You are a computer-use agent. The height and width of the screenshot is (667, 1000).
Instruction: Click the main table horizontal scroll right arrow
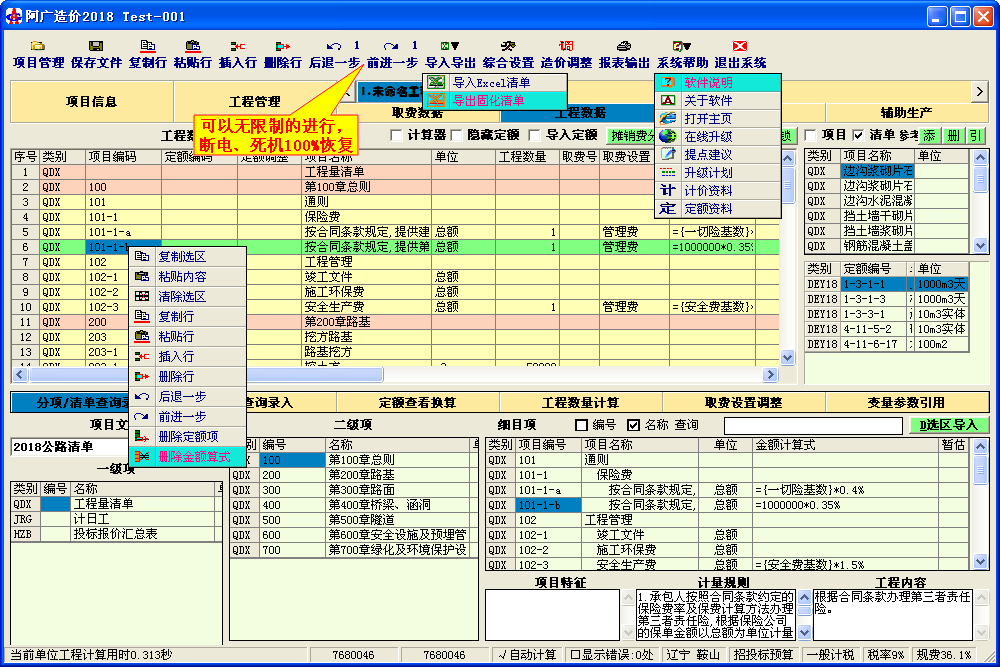click(x=770, y=374)
